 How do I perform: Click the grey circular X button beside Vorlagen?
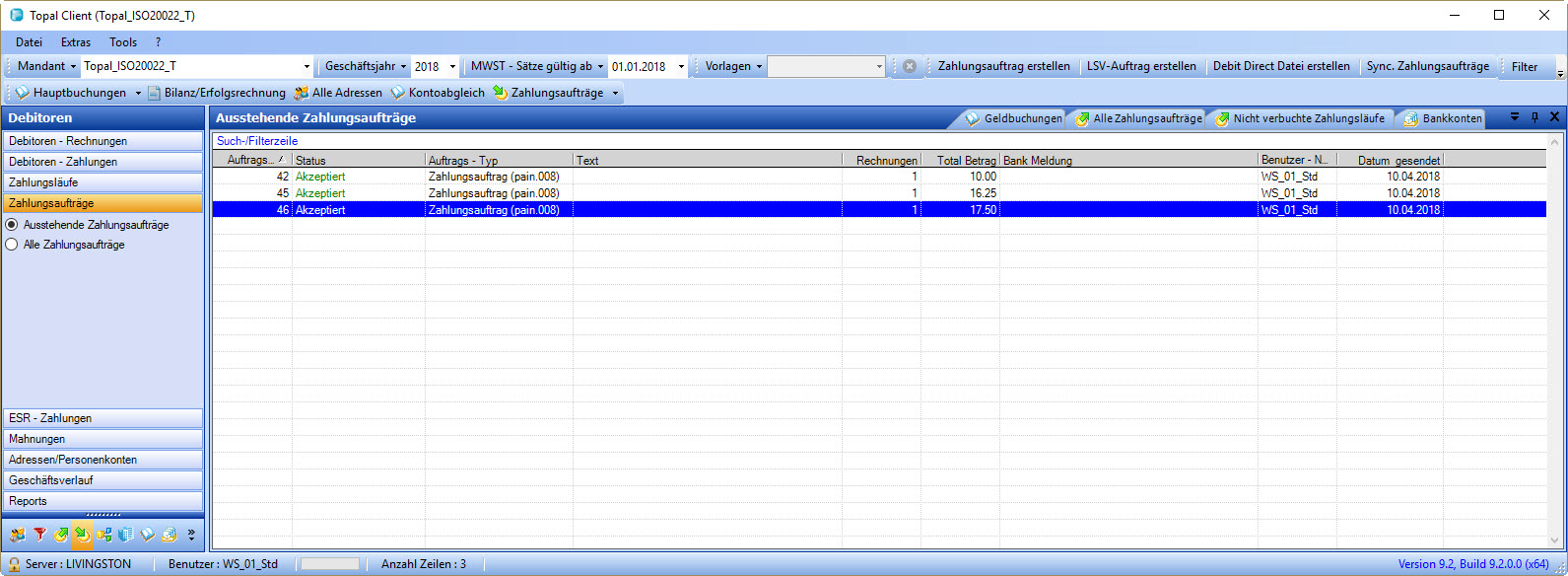tap(909, 66)
